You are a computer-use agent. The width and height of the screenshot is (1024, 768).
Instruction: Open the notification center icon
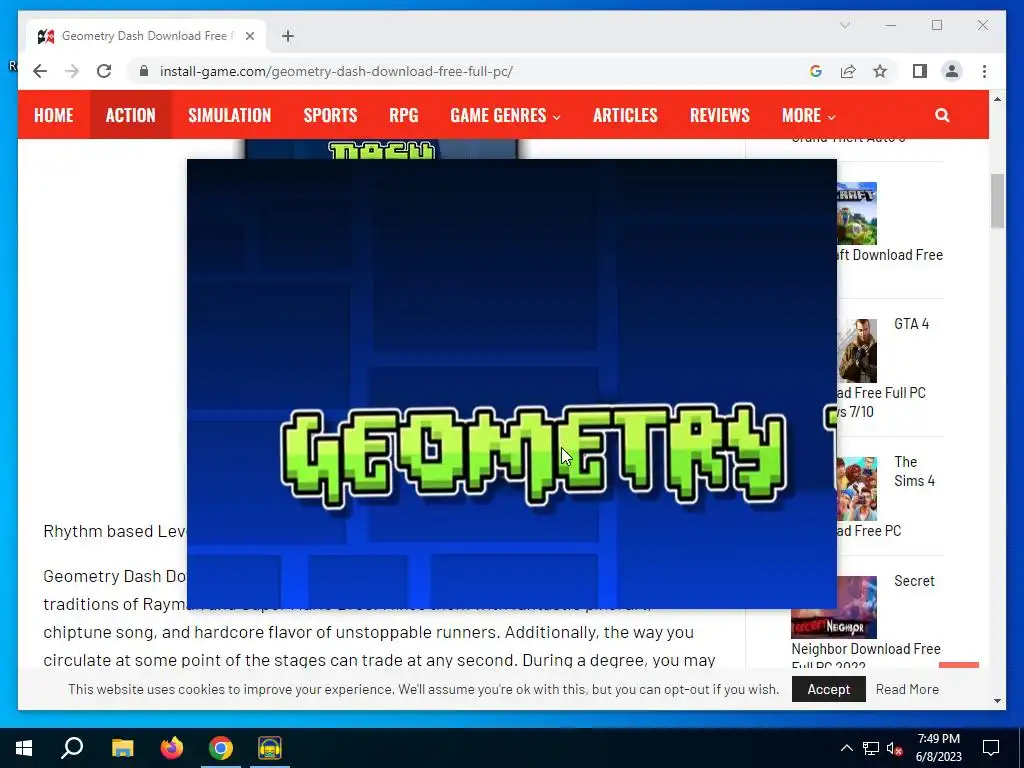click(x=991, y=748)
